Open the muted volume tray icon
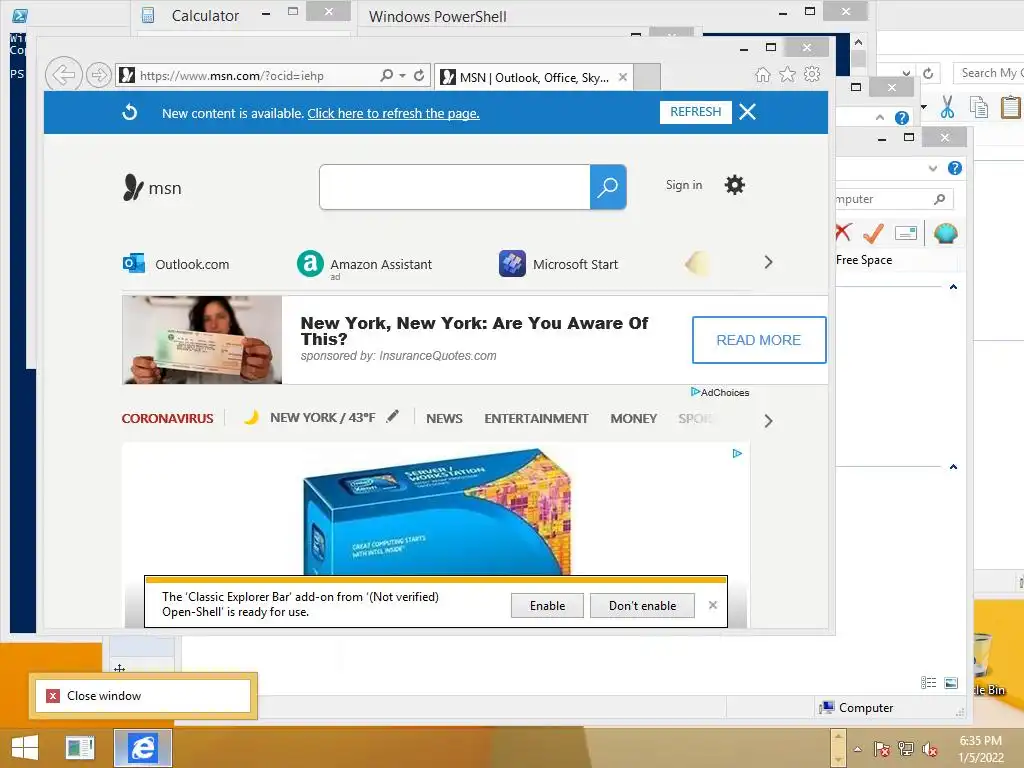The height and width of the screenshot is (768, 1024). point(930,749)
